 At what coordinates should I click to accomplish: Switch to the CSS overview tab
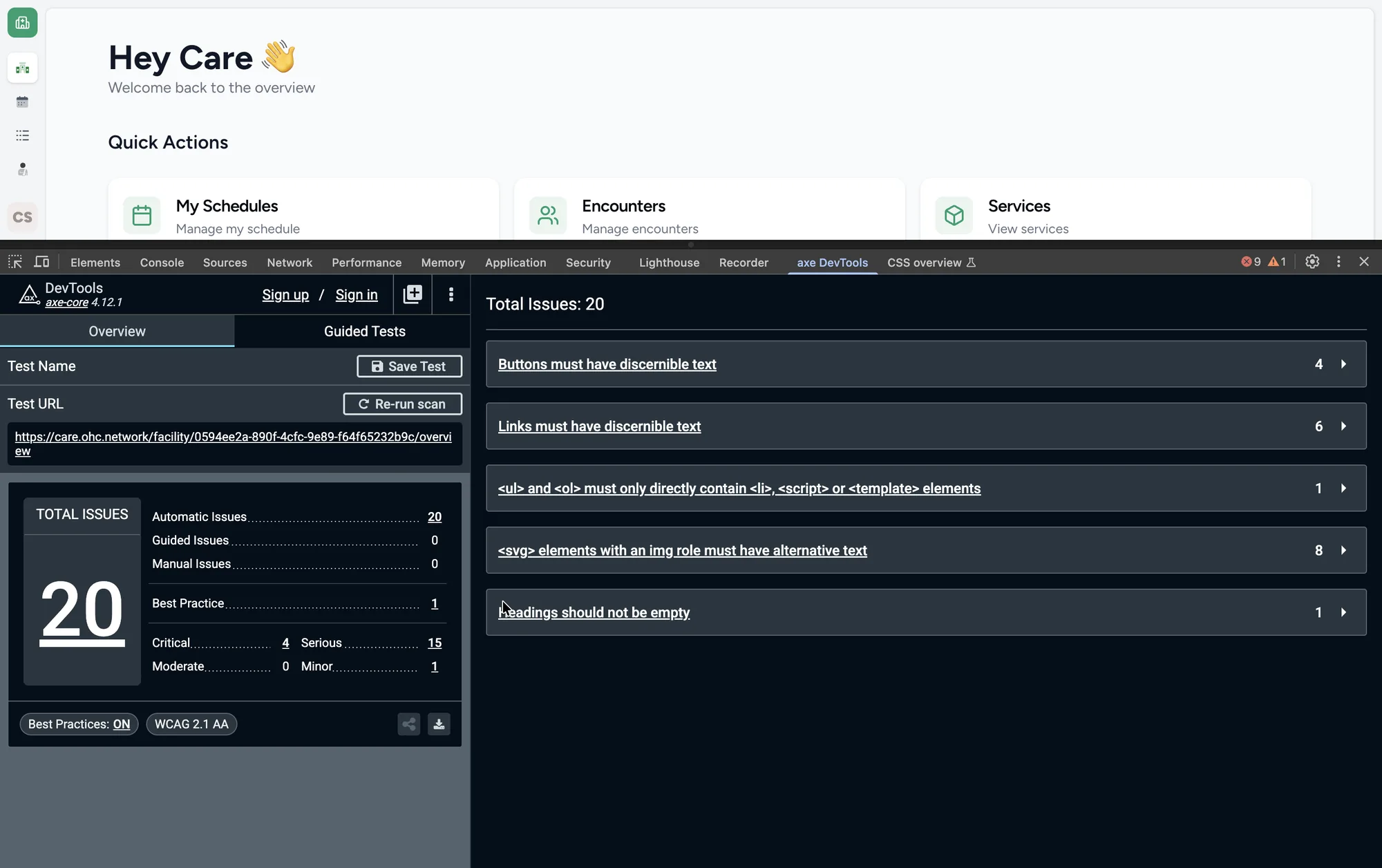[931, 263]
